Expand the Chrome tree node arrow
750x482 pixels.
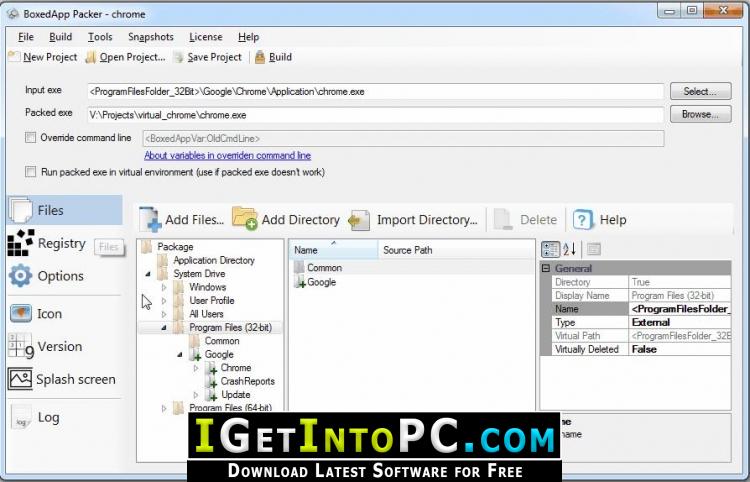point(196,368)
